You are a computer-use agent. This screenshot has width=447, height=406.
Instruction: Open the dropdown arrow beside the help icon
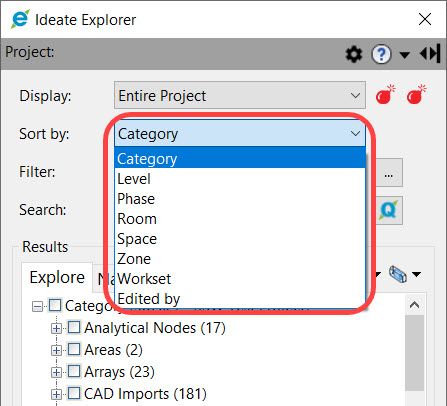click(x=404, y=55)
